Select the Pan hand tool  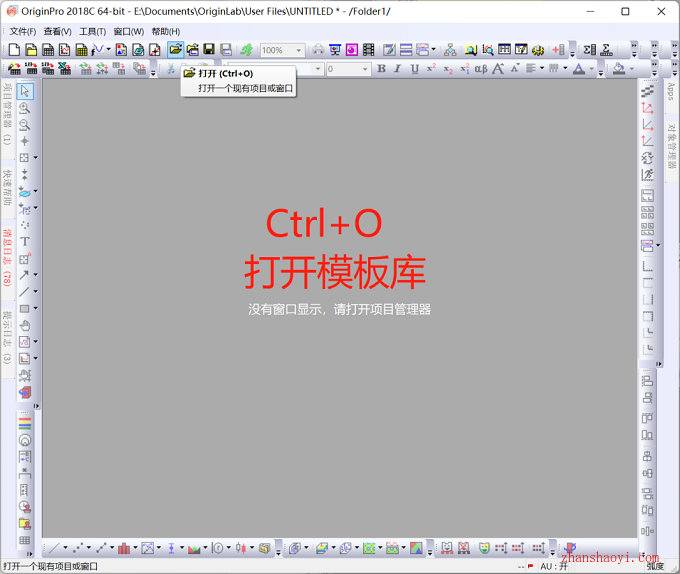click(x=25, y=325)
